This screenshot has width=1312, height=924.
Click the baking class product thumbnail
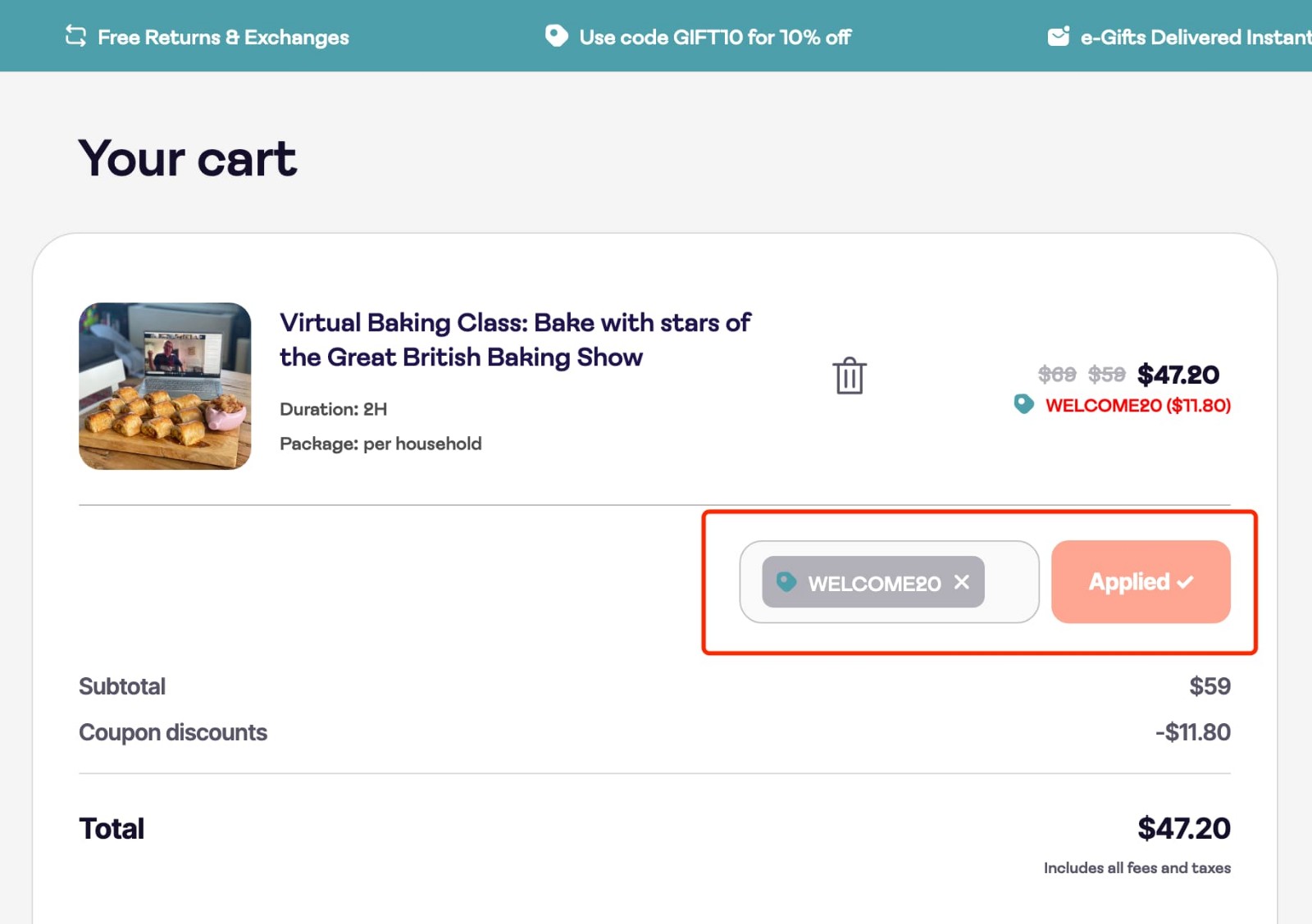pyautogui.click(x=165, y=385)
